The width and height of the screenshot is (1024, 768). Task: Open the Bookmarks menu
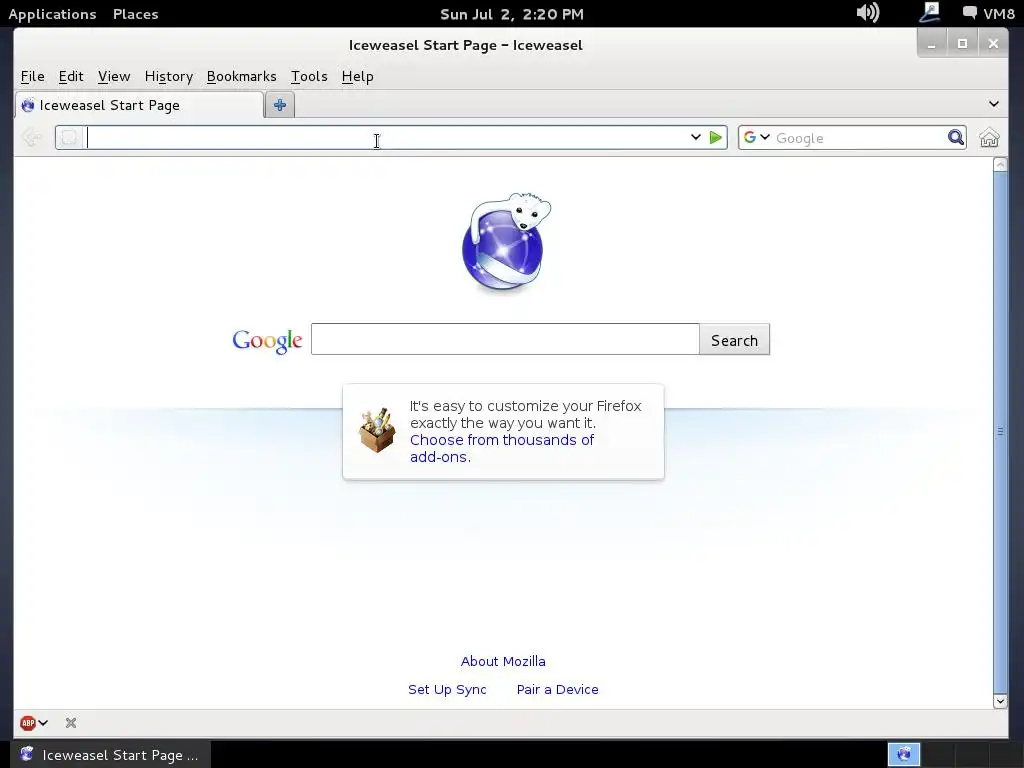click(x=242, y=76)
